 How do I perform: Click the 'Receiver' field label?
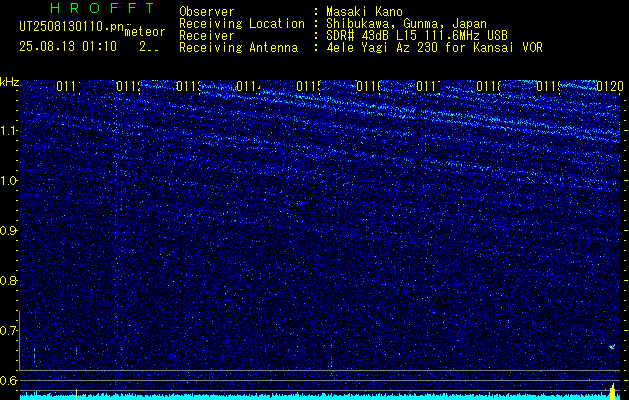207,36
